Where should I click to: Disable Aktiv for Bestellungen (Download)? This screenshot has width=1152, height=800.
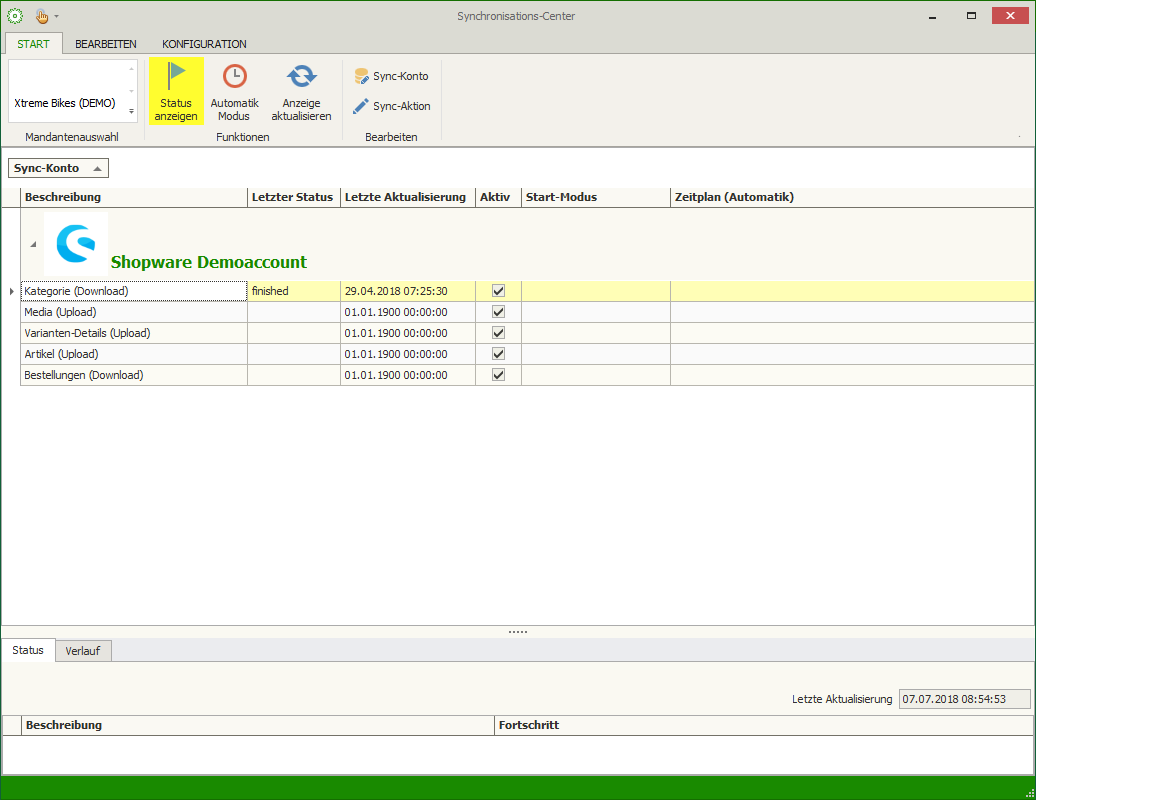(499, 375)
